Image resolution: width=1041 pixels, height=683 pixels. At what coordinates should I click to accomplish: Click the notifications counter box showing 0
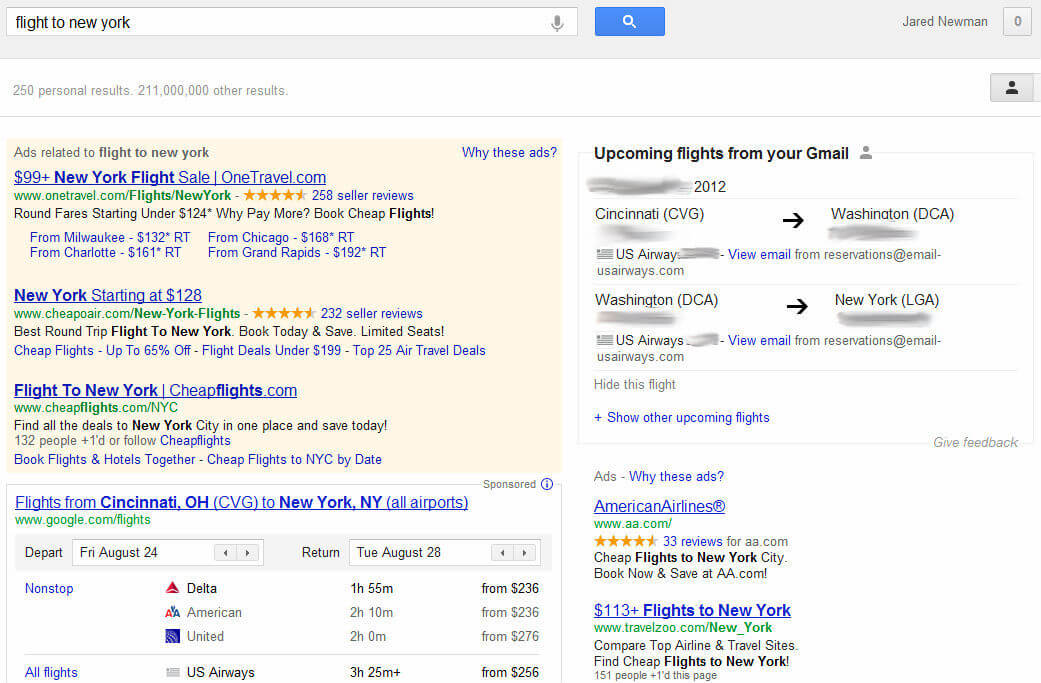tap(1017, 21)
